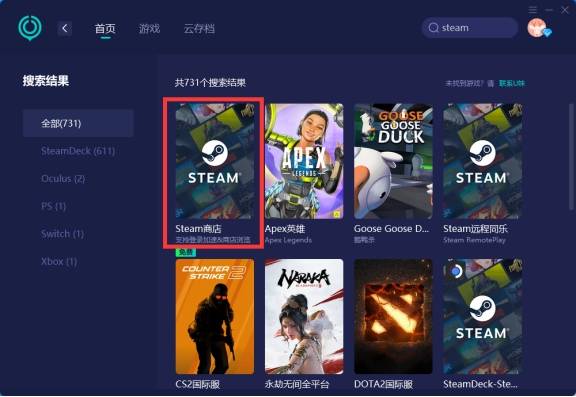Filter results by Switch (1)
The height and width of the screenshot is (397, 576).
point(62,234)
